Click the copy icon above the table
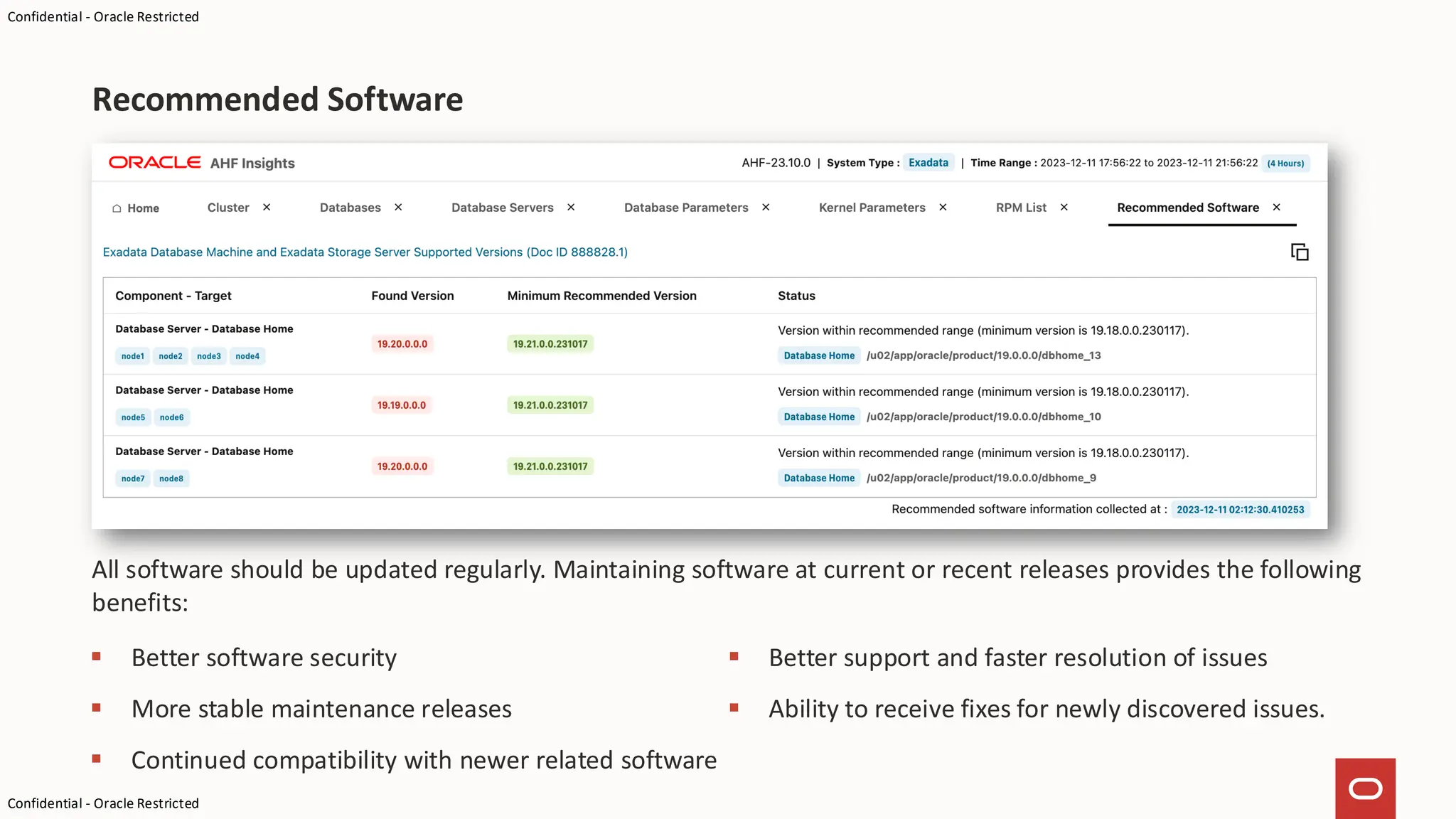 click(1300, 252)
